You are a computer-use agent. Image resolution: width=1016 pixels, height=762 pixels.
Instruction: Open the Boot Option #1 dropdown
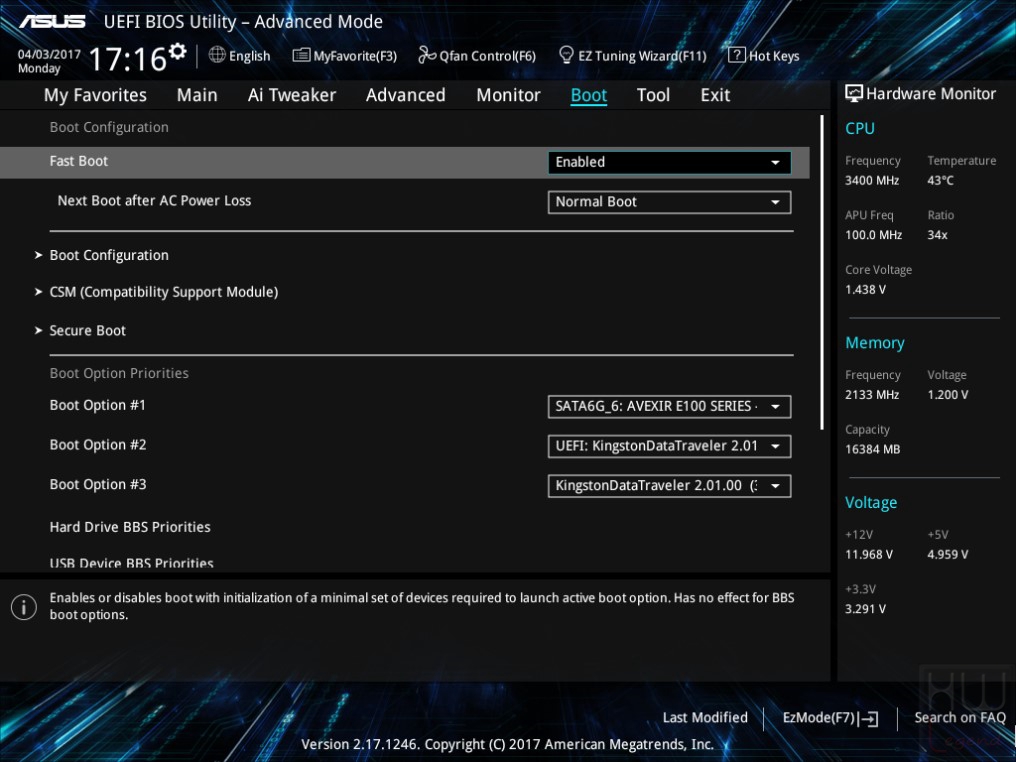point(669,406)
